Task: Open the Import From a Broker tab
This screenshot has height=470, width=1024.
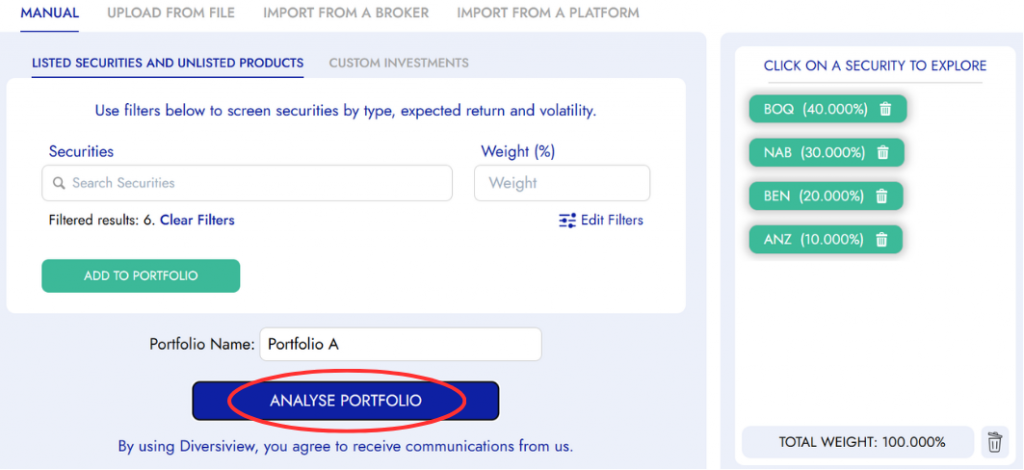Action: (346, 13)
